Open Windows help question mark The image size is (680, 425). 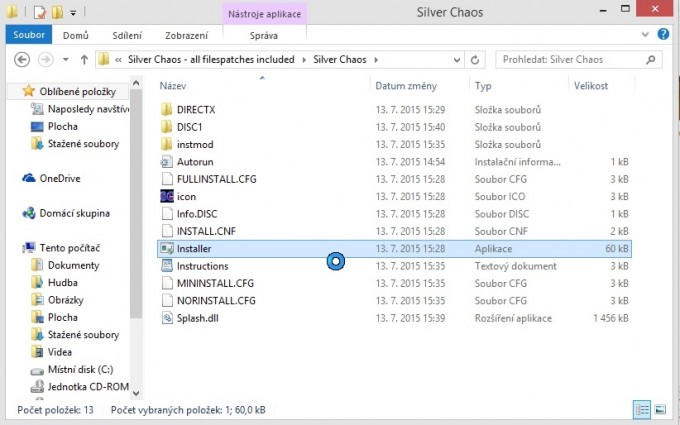point(663,34)
